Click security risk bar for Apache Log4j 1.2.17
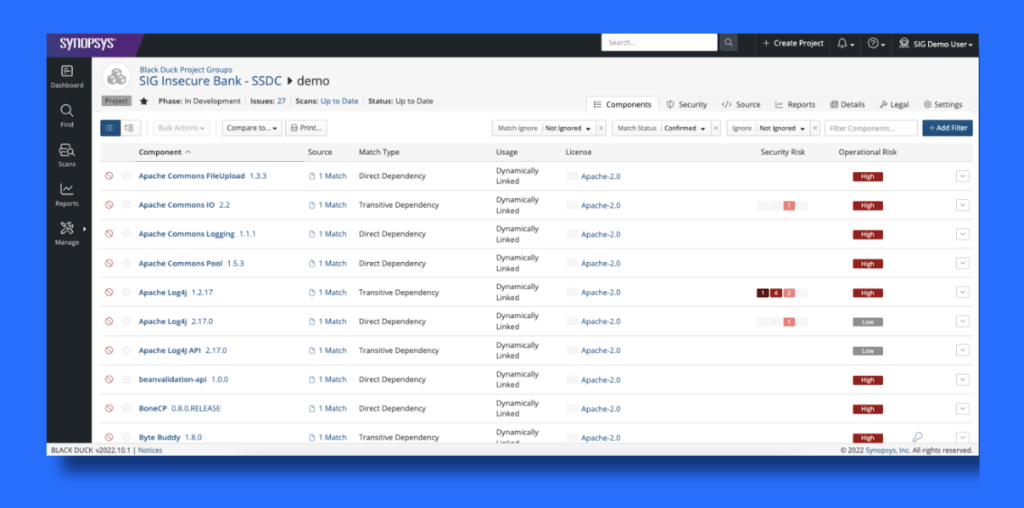1024x508 pixels. tap(782, 293)
